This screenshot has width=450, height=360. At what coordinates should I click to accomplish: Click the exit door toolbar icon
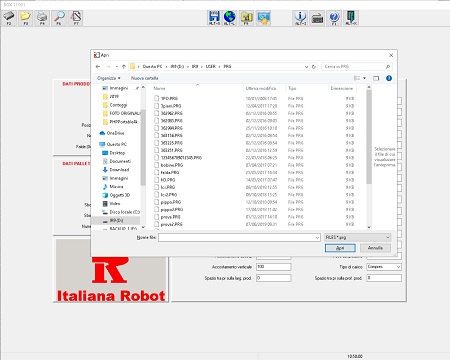pyautogui.click(x=351, y=18)
